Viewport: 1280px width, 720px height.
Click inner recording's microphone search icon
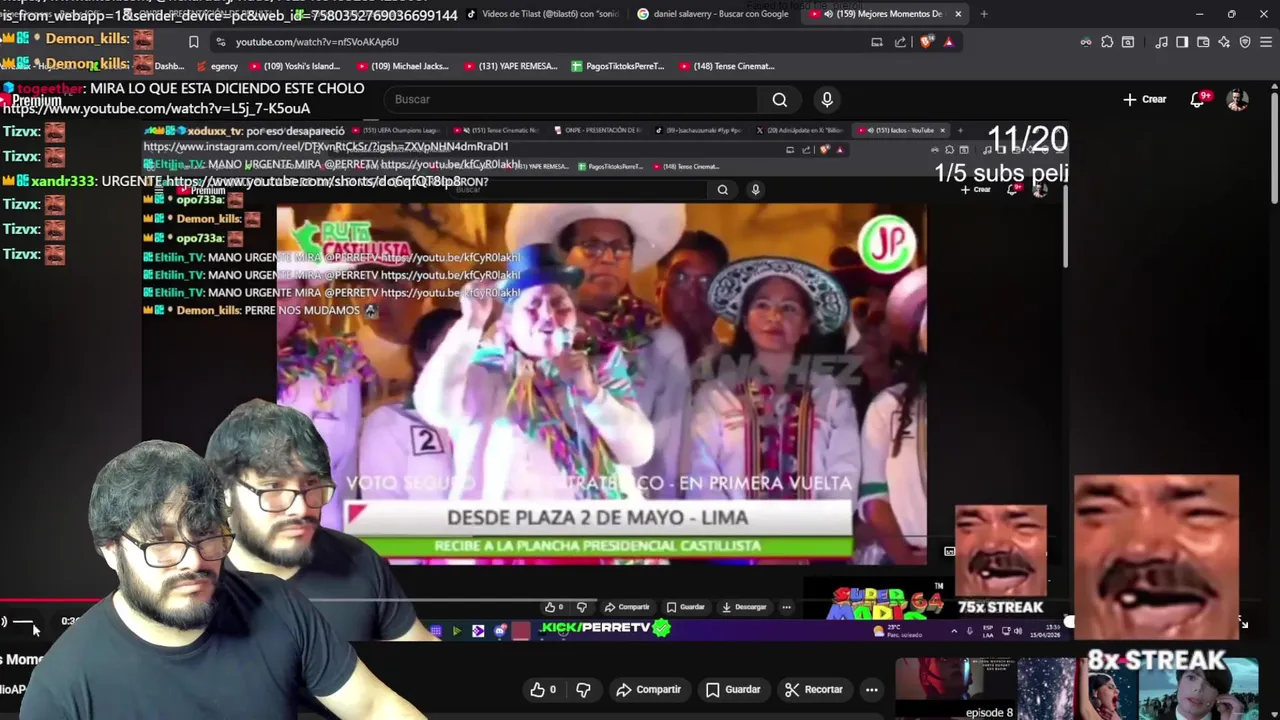(755, 189)
